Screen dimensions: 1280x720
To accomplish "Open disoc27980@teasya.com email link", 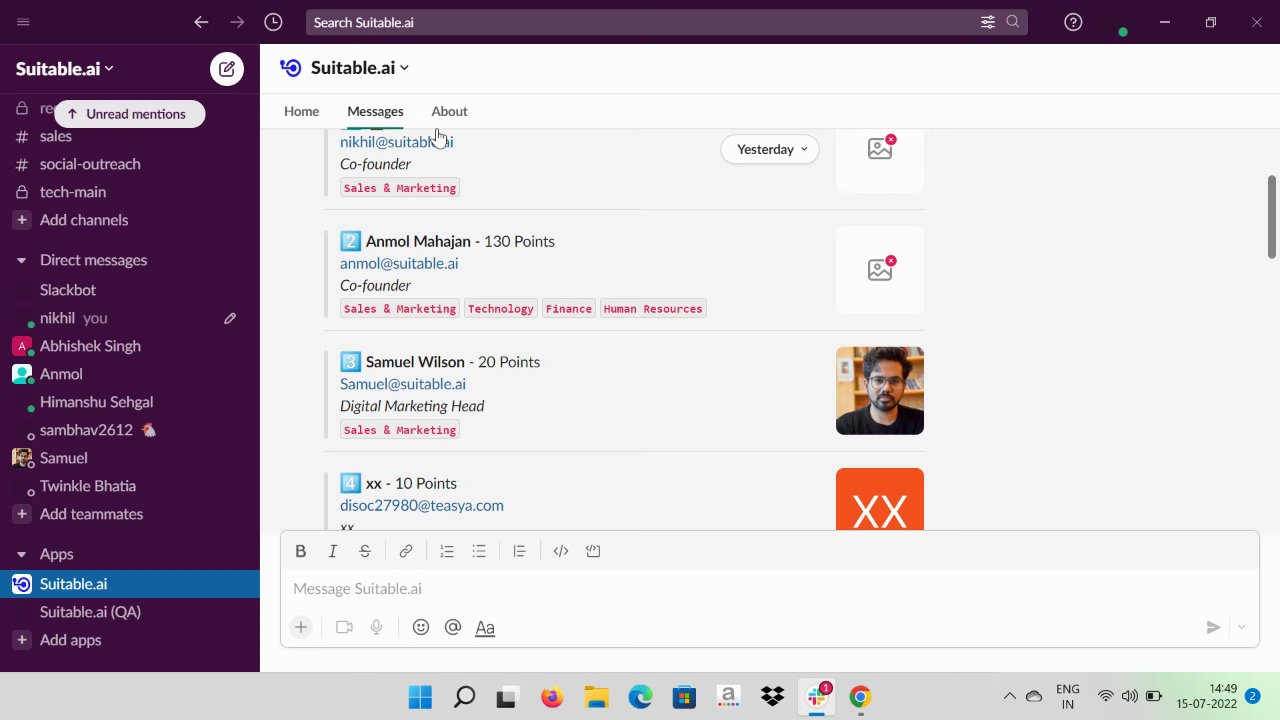I will point(422,505).
